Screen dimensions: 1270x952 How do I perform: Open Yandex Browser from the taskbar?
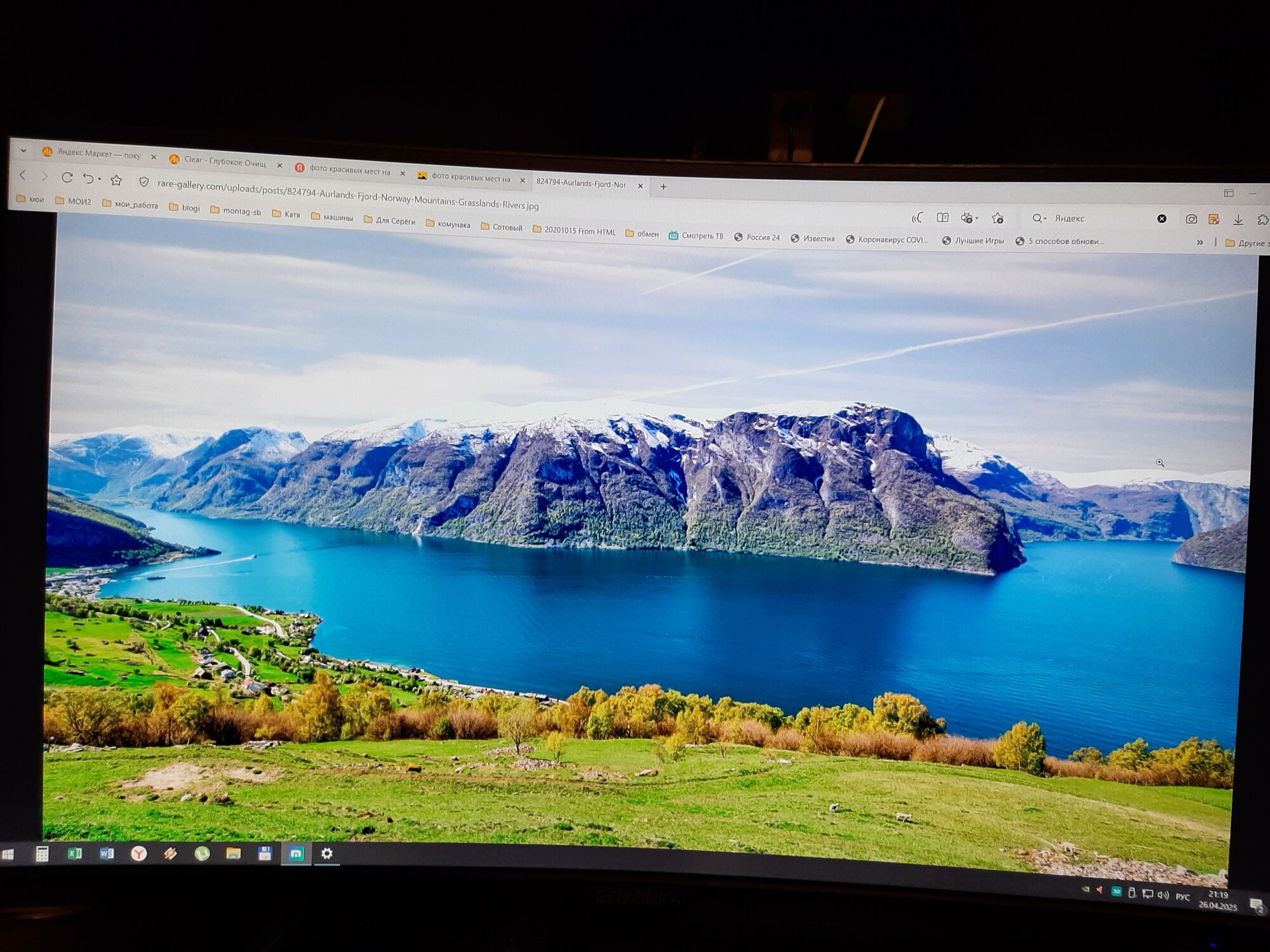click(x=138, y=854)
